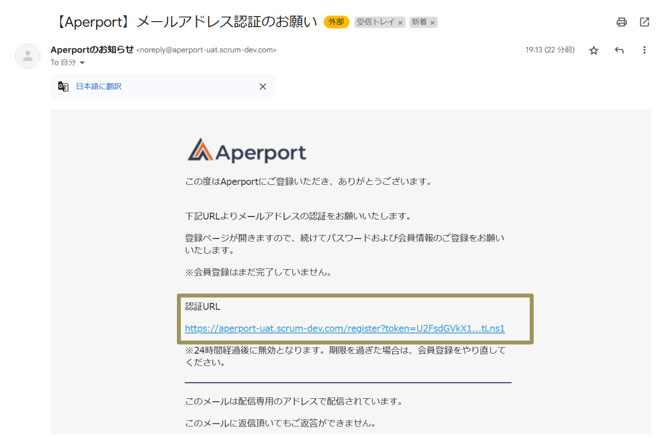Star the Aperport email

[x=594, y=50]
